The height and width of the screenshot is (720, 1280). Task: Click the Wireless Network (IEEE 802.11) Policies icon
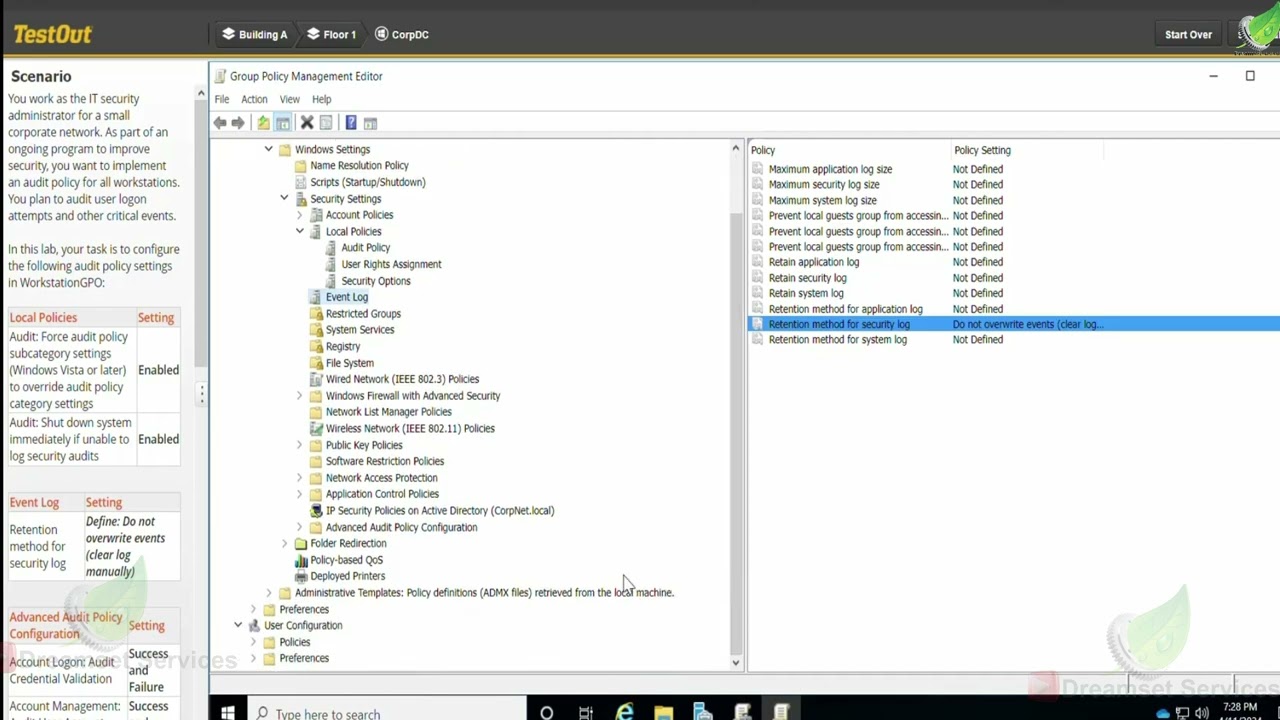(316, 428)
